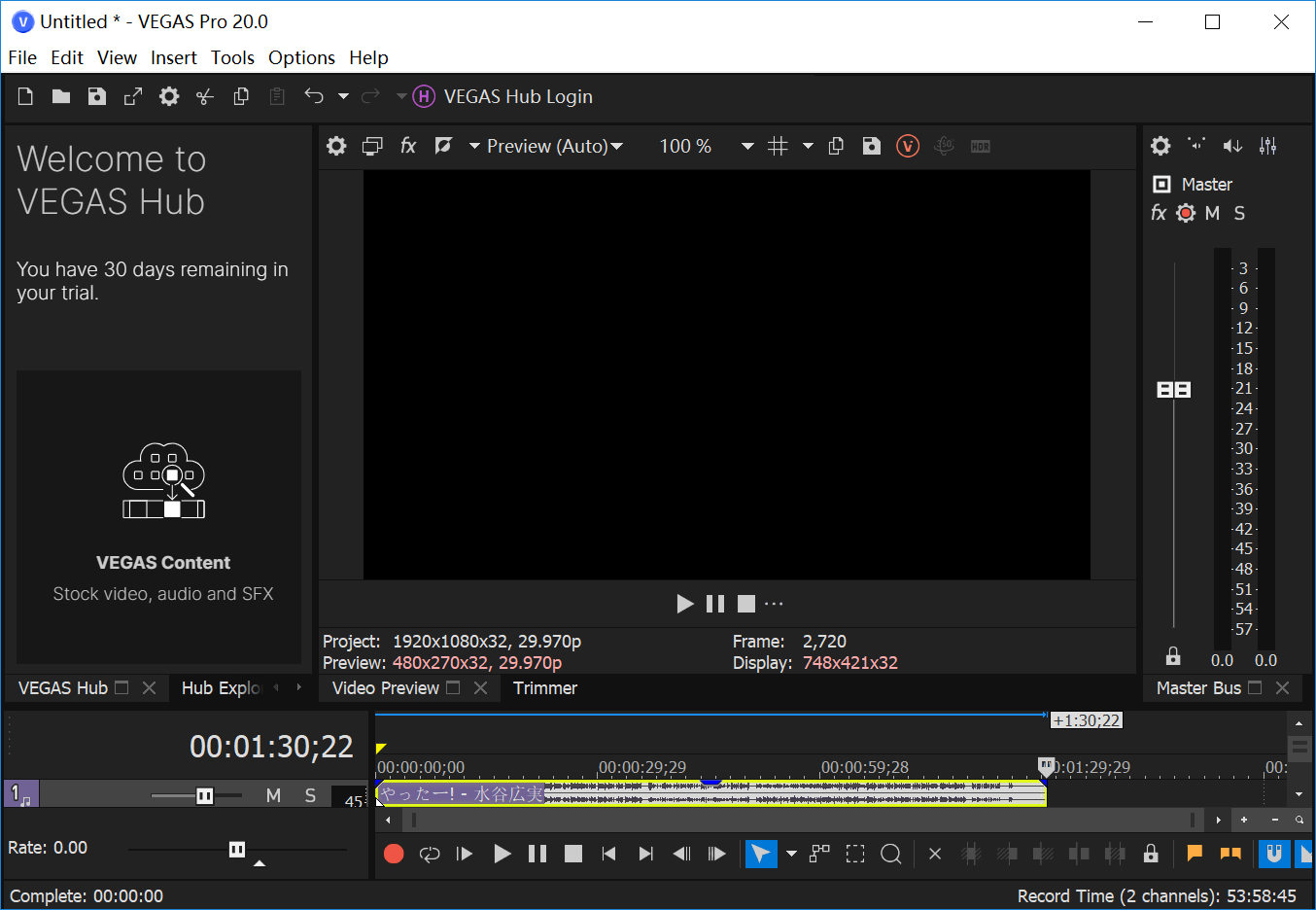The height and width of the screenshot is (910, 1316).
Task: Click the VEGAS Hub Login button
Action: [503, 96]
